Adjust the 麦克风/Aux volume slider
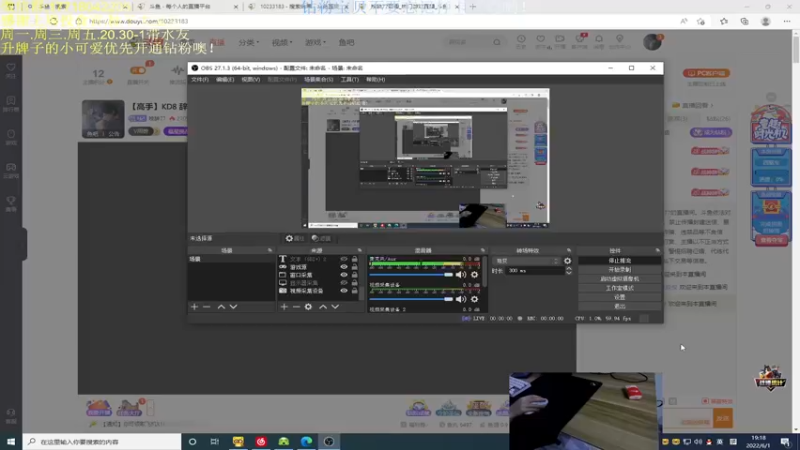The width and height of the screenshot is (800, 450). tap(411, 274)
